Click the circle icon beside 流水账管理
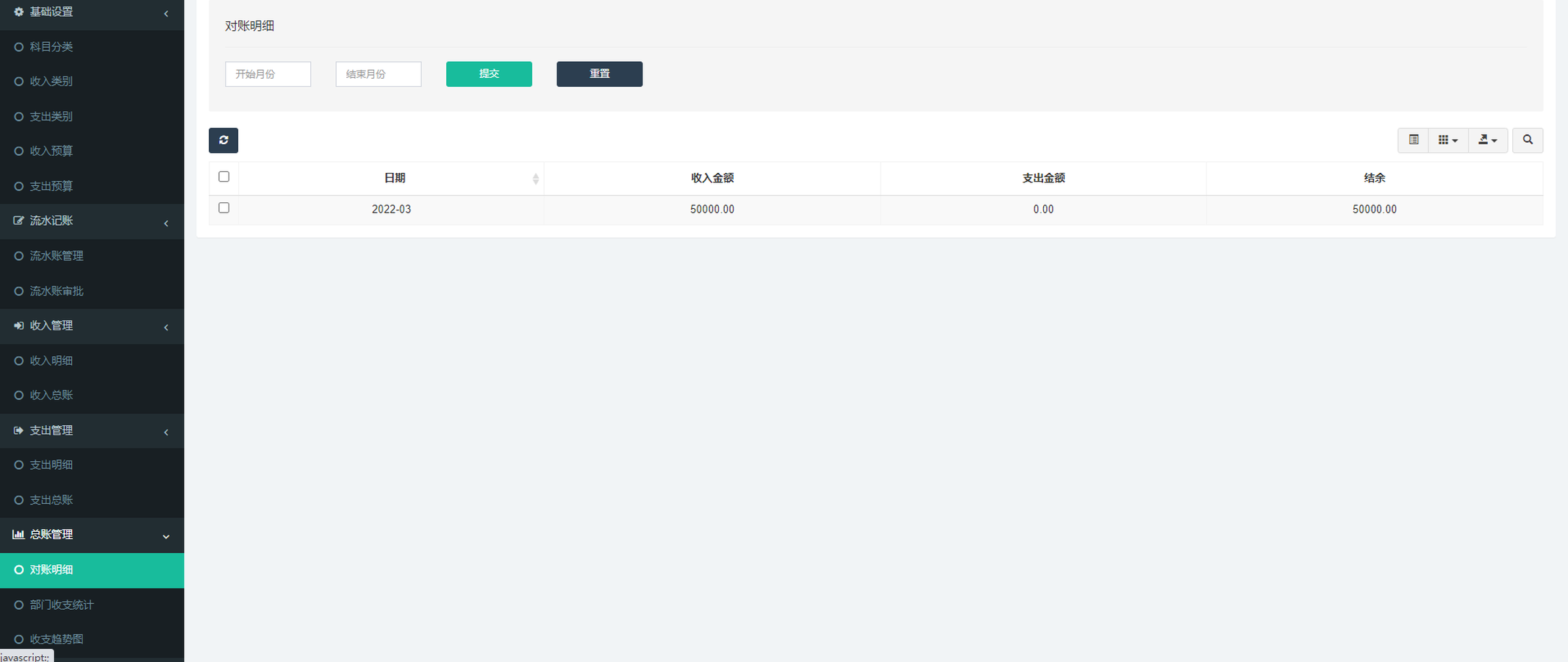This screenshot has width=1568, height=662. [x=19, y=256]
